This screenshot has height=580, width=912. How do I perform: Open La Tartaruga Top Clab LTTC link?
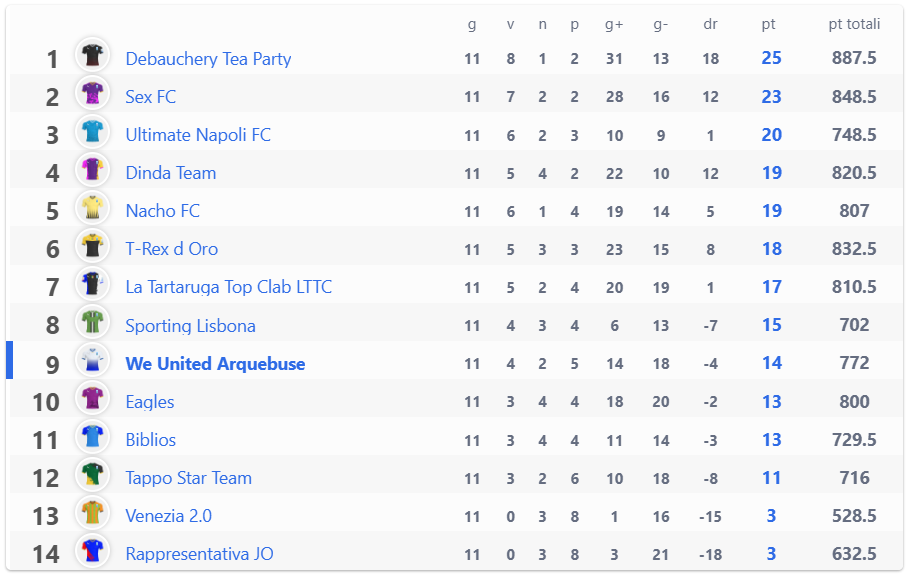[229, 287]
